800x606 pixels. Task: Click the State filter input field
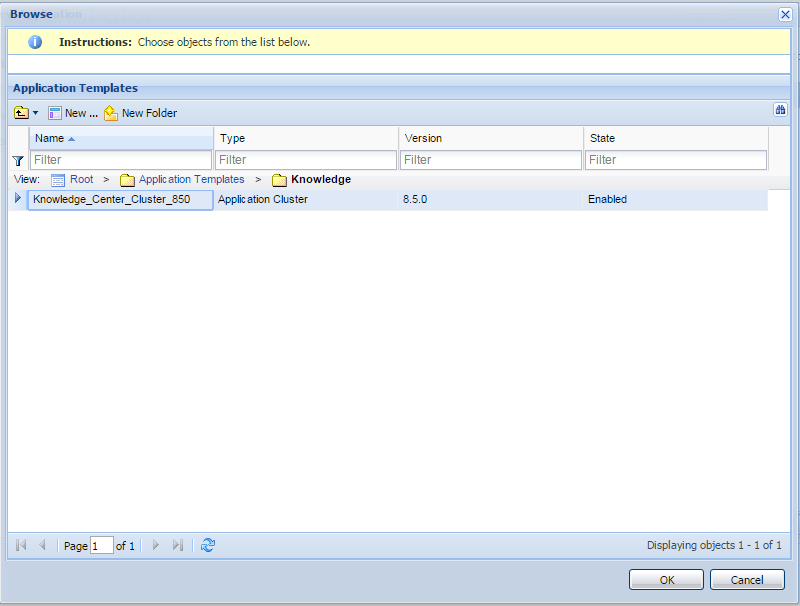[676, 160]
